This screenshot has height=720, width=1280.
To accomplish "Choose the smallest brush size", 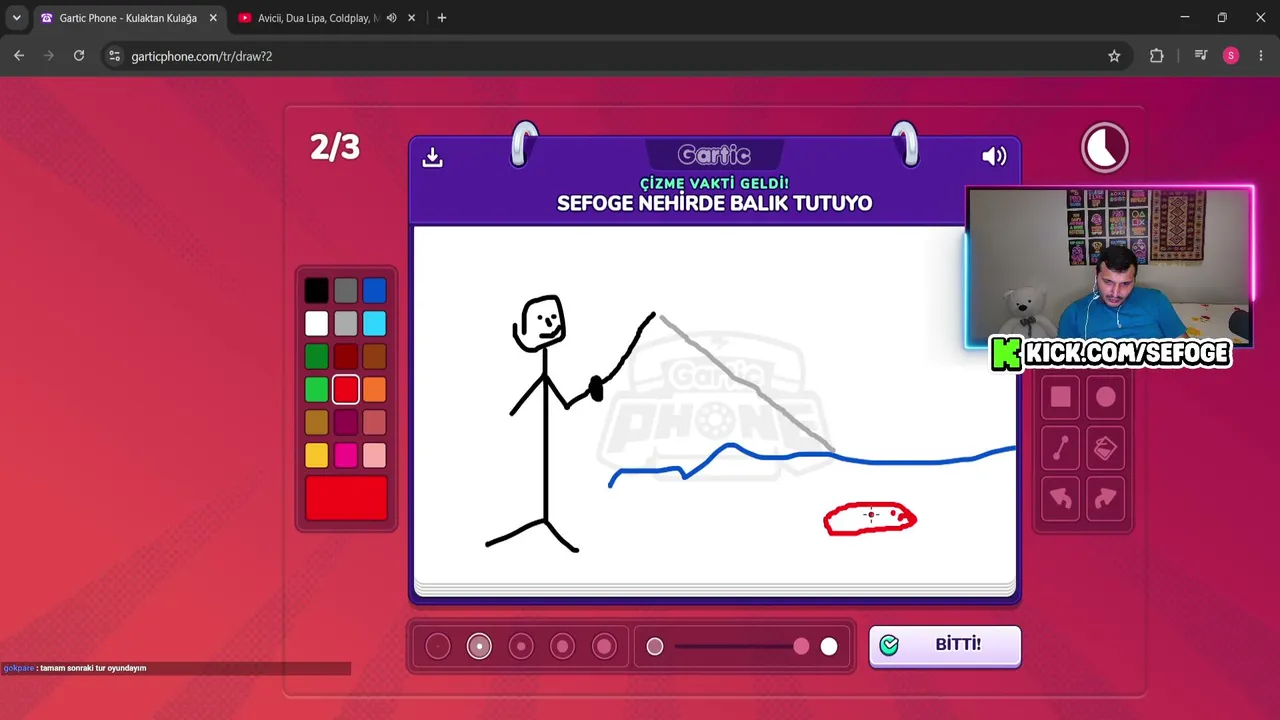I will [x=438, y=647].
